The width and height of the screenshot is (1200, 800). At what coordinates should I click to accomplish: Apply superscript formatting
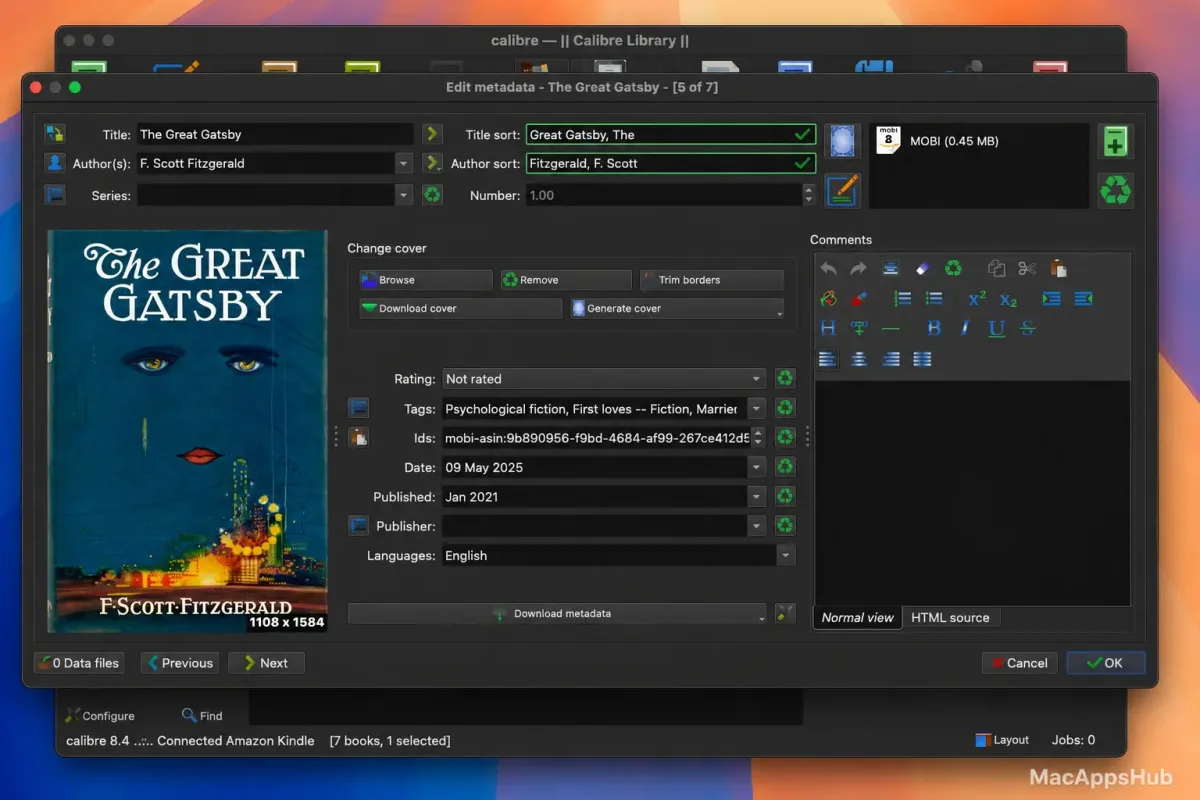click(977, 298)
